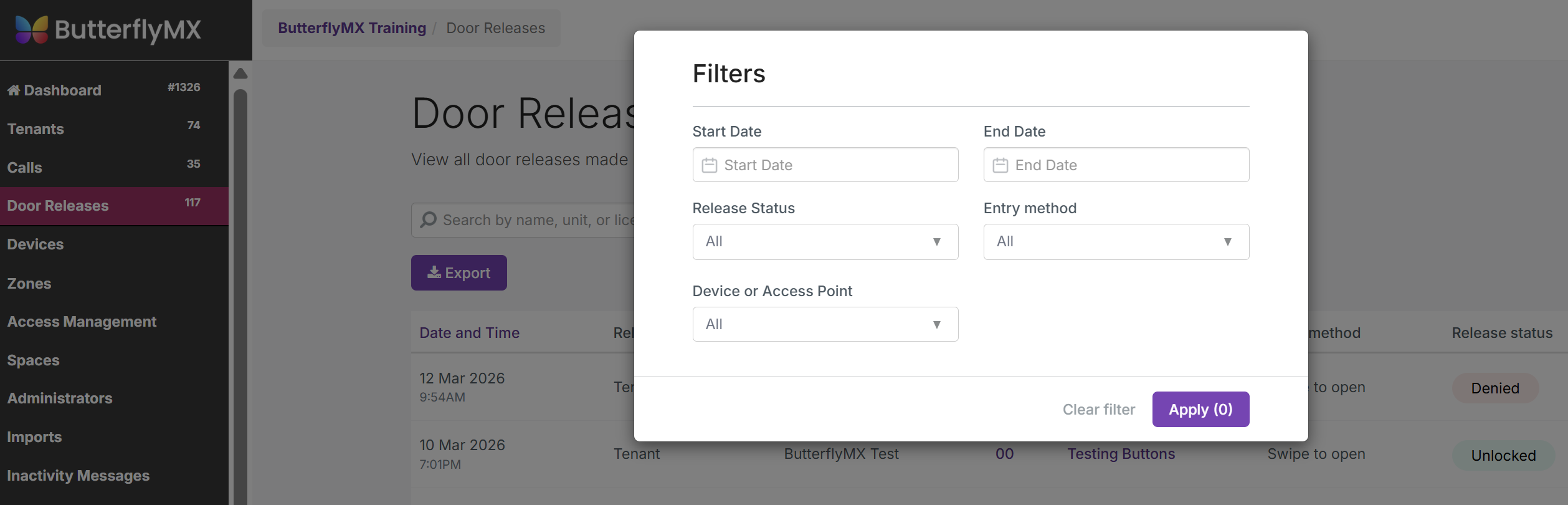The image size is (1568, 505).
Task: Open the Release Status dropdown
Action: (825, 242)
